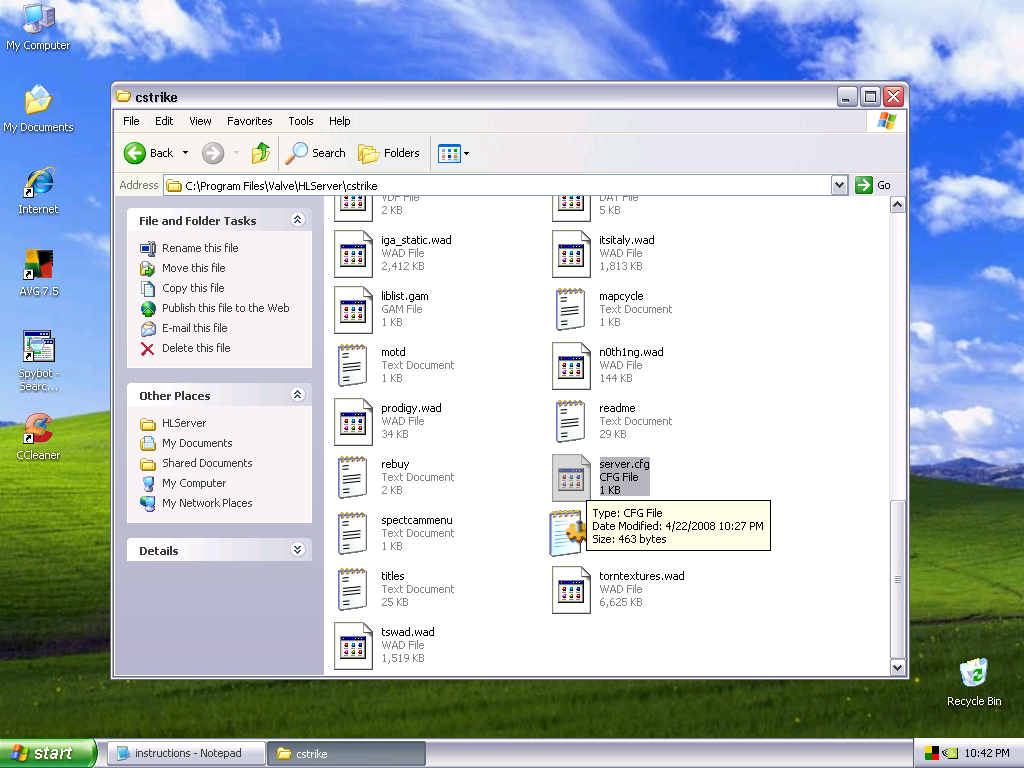Click My Documents link in Other Places
Screen dimensions: 1024x768
coord(197,443)
